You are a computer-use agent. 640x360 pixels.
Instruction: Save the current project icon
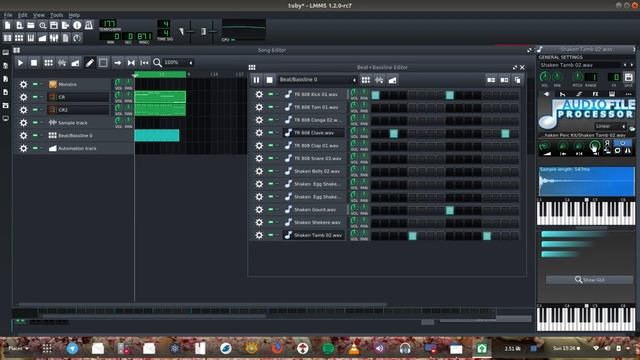[x=54, y=25]
